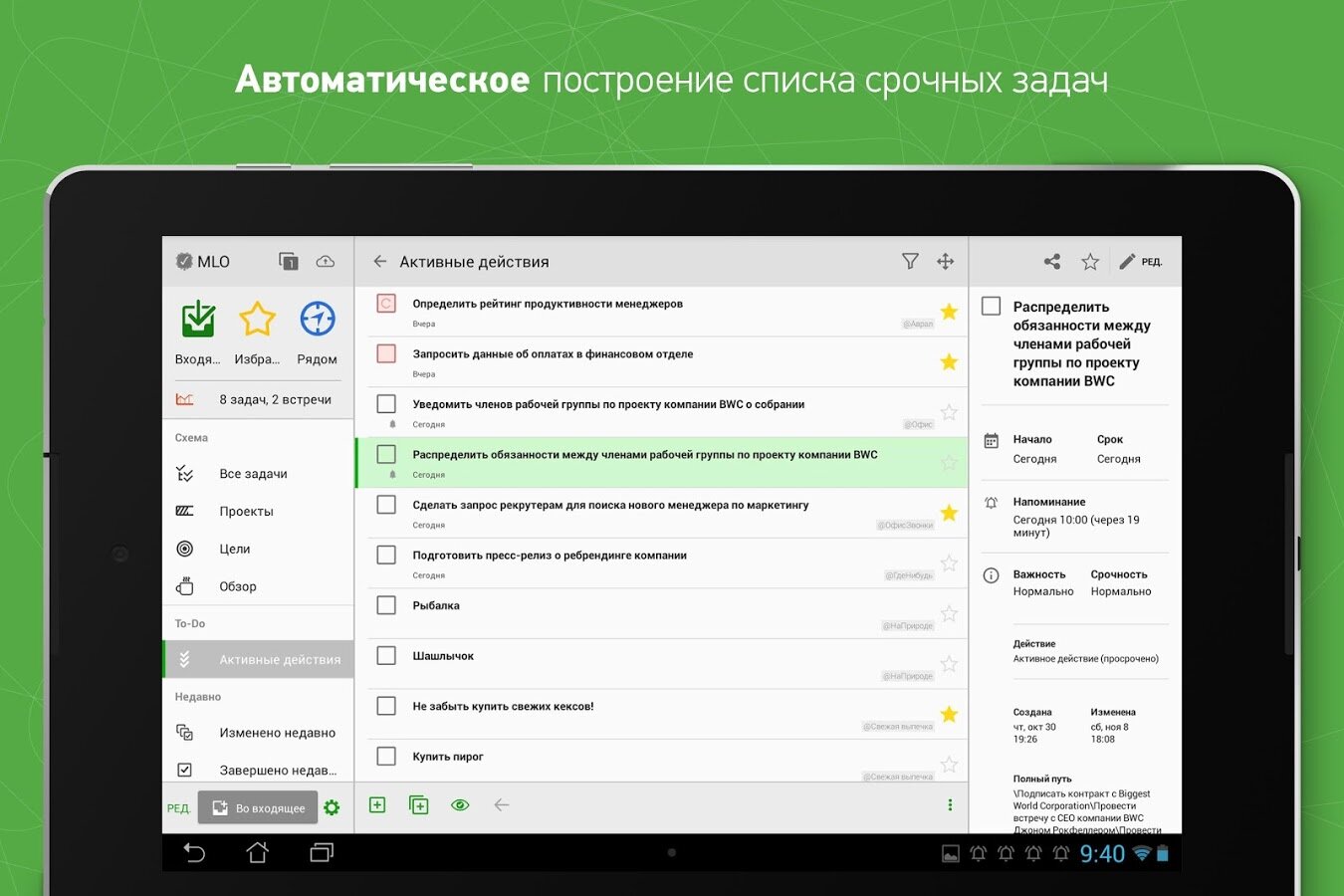Unstar 'Определить рейтинг продуктивности менеджеров'
The height and width of the screenshot is (896, 1344).
949,312
